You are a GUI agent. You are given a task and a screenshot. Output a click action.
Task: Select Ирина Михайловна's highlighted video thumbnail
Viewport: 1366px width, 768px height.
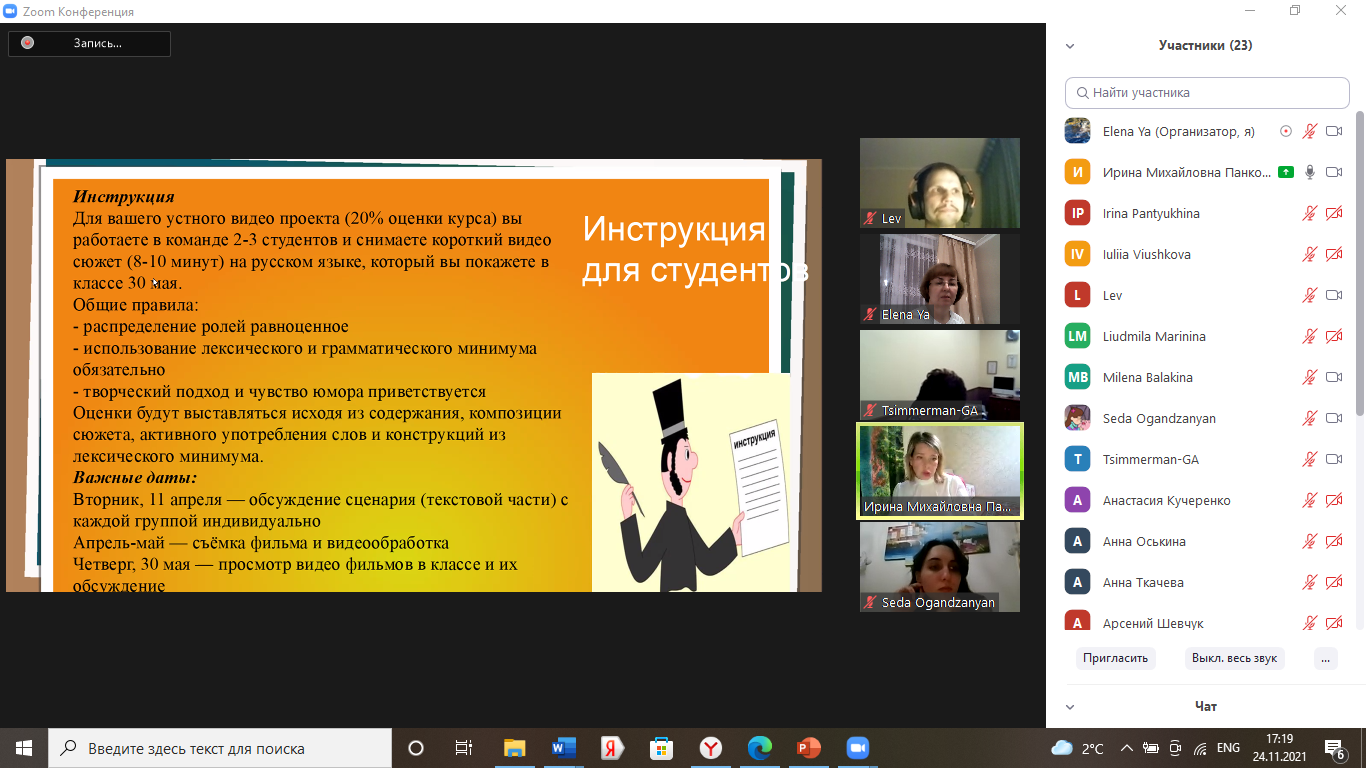coord(940,471)
